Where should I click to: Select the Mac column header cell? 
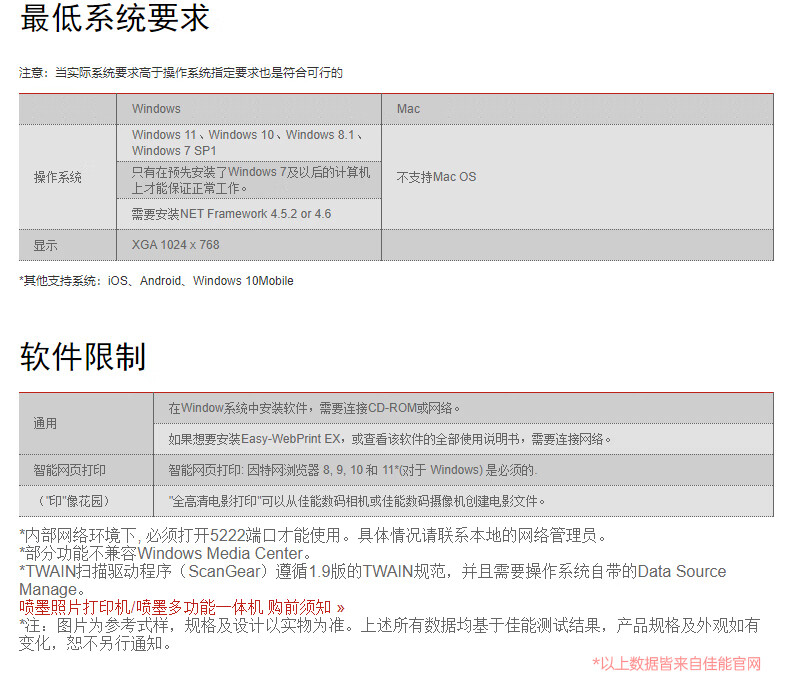pyautogui.click(x=577, y=109)
